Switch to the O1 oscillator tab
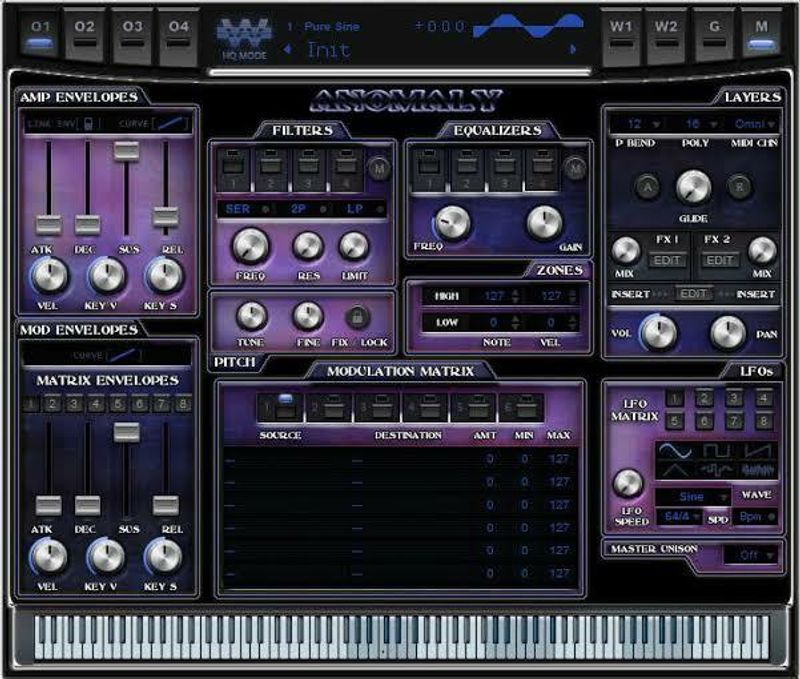Screen dimensions: 800x679 coord(41,34)
